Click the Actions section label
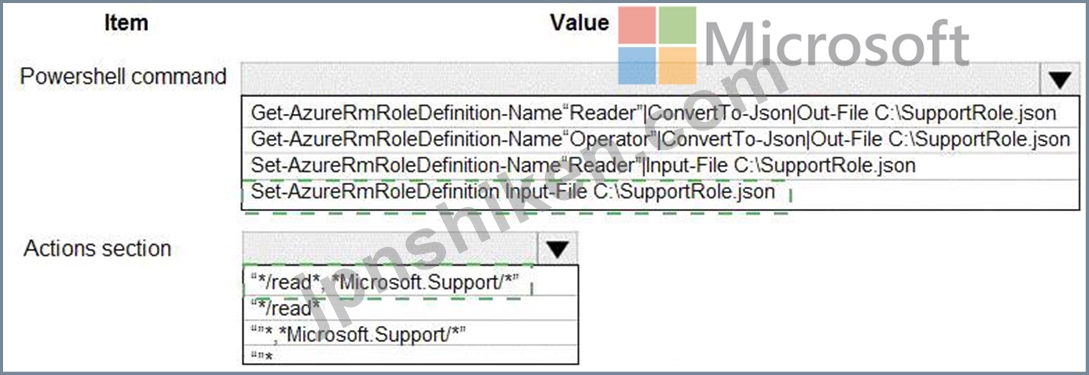 coord(97,248)
